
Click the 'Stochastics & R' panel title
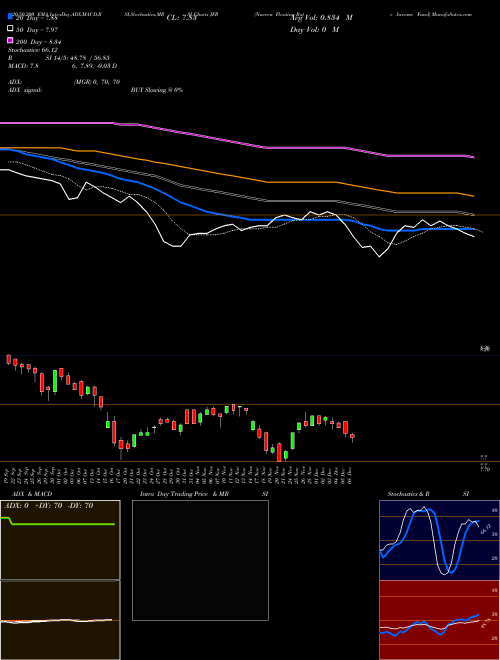tap(408, 494)
